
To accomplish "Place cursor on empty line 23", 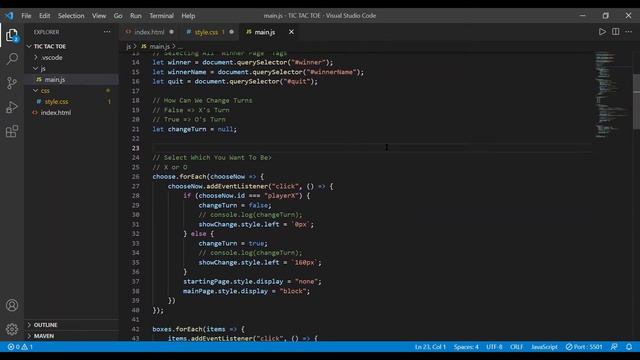I will click(371, 148).
